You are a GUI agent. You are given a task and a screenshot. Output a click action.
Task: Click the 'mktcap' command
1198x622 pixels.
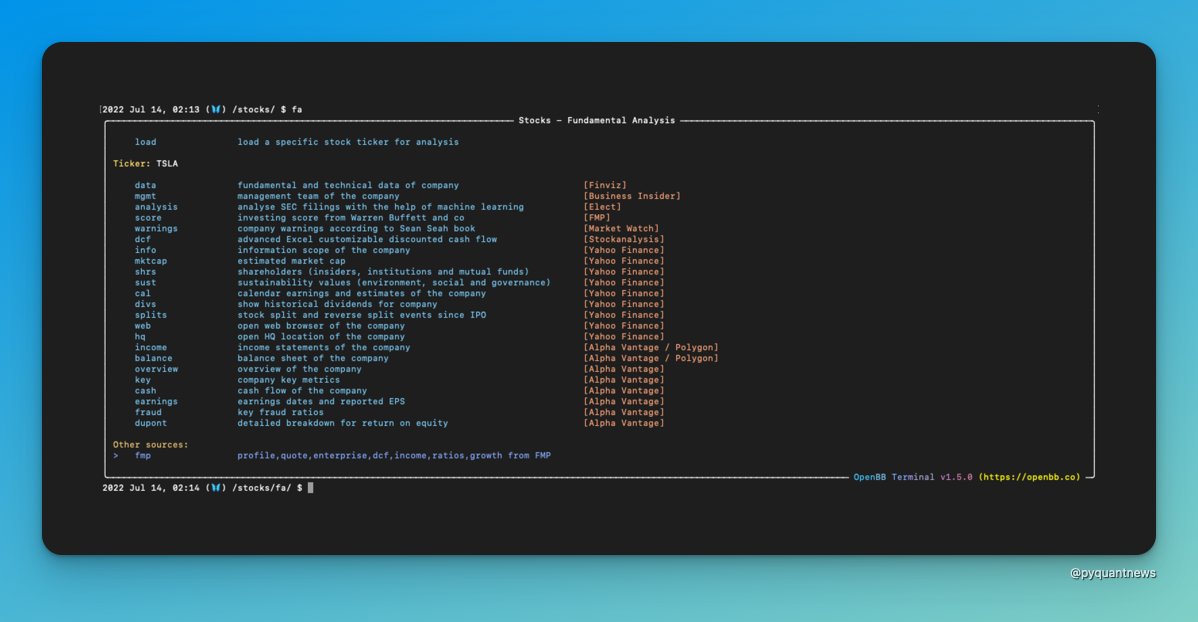click(x=151, y=261)
